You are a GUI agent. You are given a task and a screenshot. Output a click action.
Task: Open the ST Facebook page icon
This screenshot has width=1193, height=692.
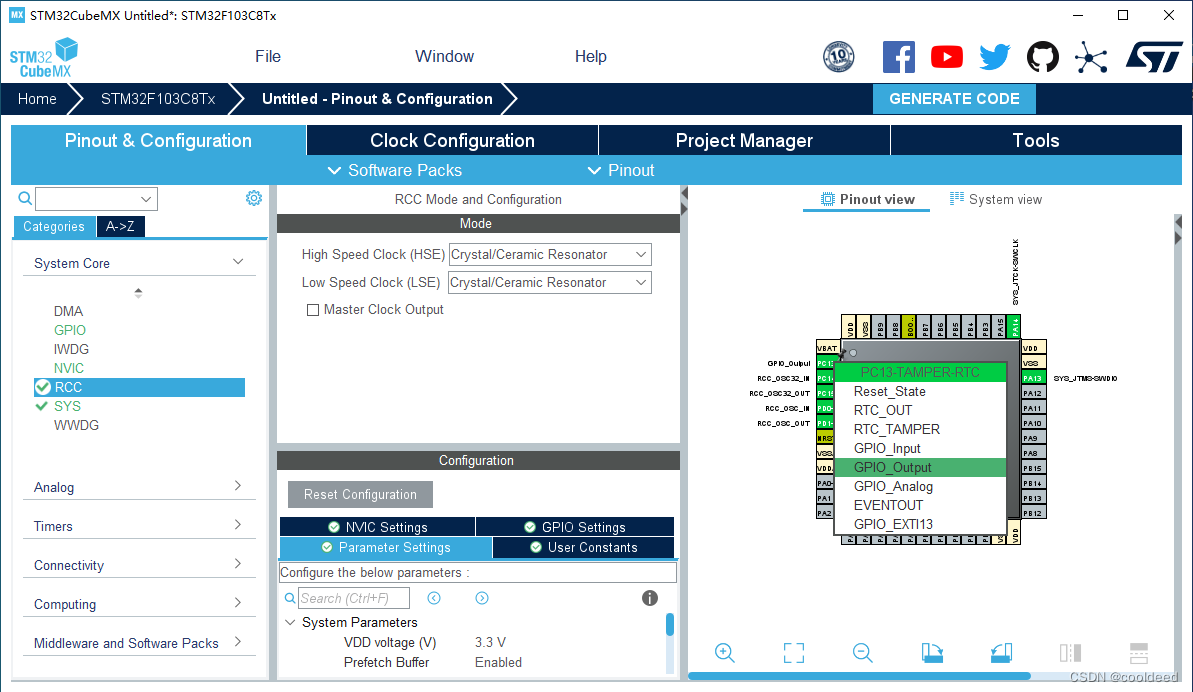pyautogui.click(x=899, y=57)
